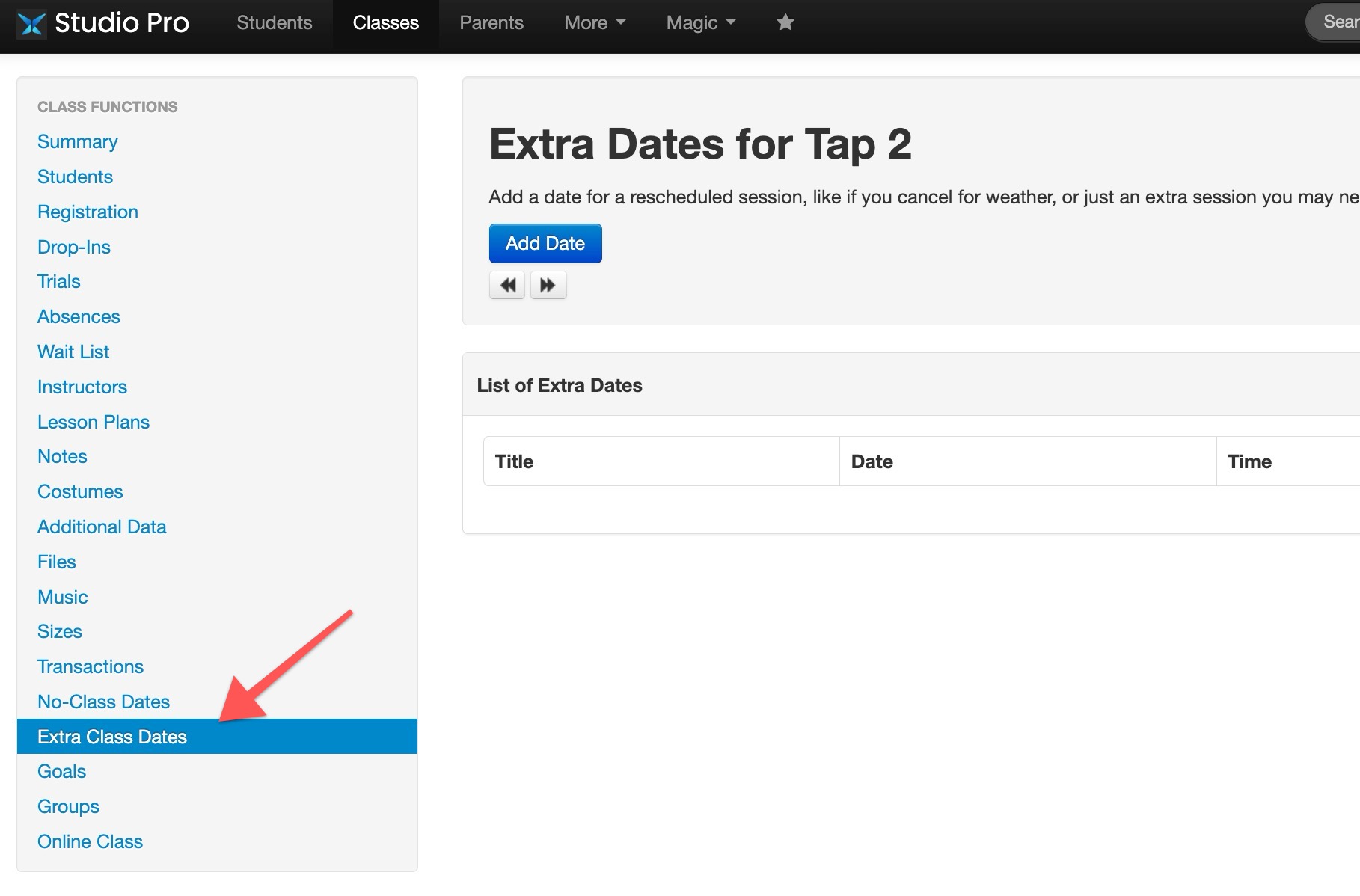Open the Costumes link
Screen dimensions: 1360x896
coord(80,491)
